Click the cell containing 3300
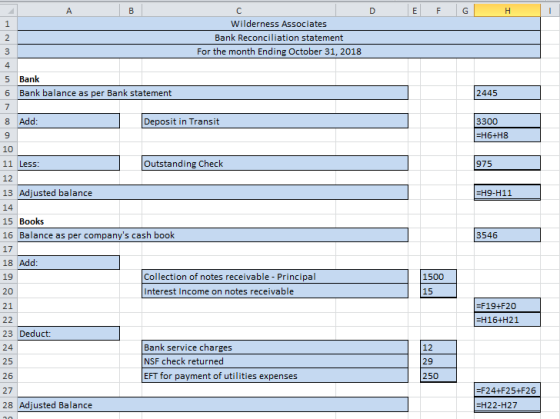This screenshot has width=560, height=419. click(507, 121)
